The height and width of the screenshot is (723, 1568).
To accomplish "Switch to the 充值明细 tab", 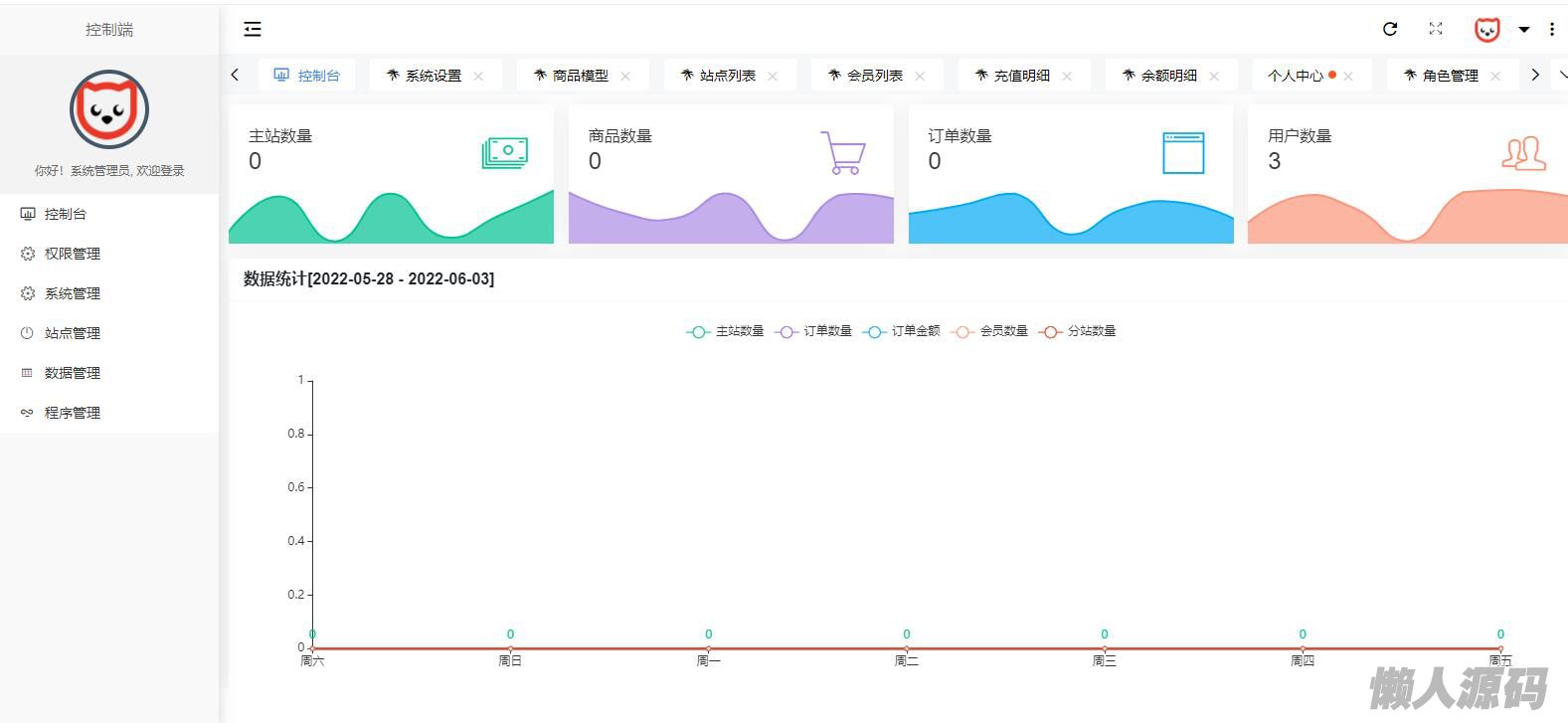I will (1021, 76).
